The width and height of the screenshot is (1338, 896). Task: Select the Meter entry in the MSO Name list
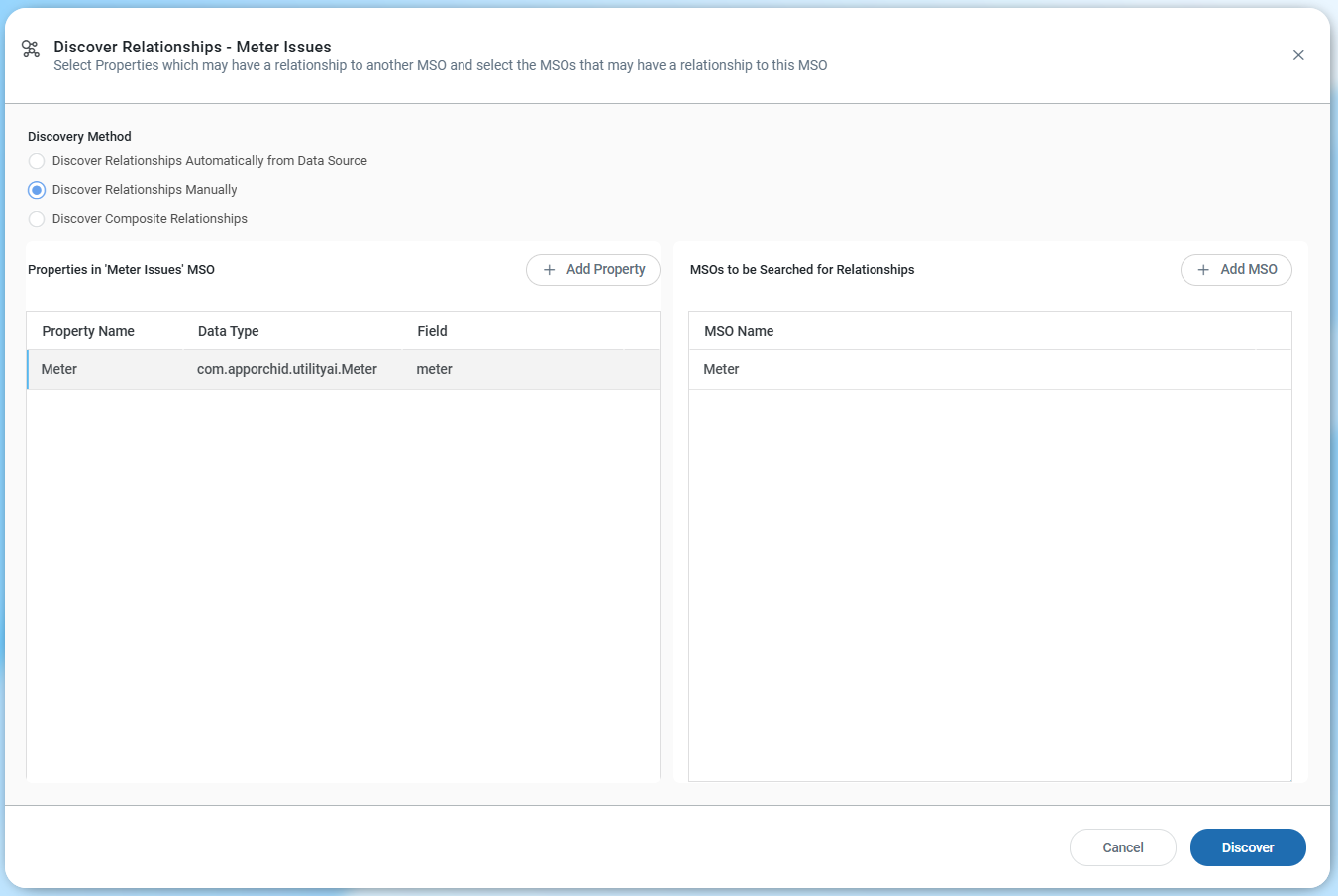(x=721, y=369)
